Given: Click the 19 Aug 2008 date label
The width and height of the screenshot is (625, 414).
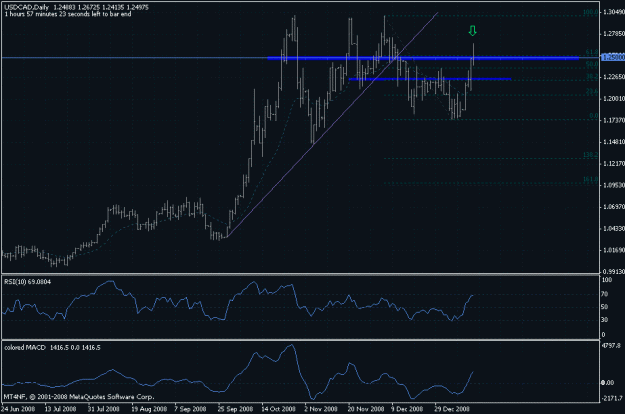Looking at the screenshot, I should 149,409.
